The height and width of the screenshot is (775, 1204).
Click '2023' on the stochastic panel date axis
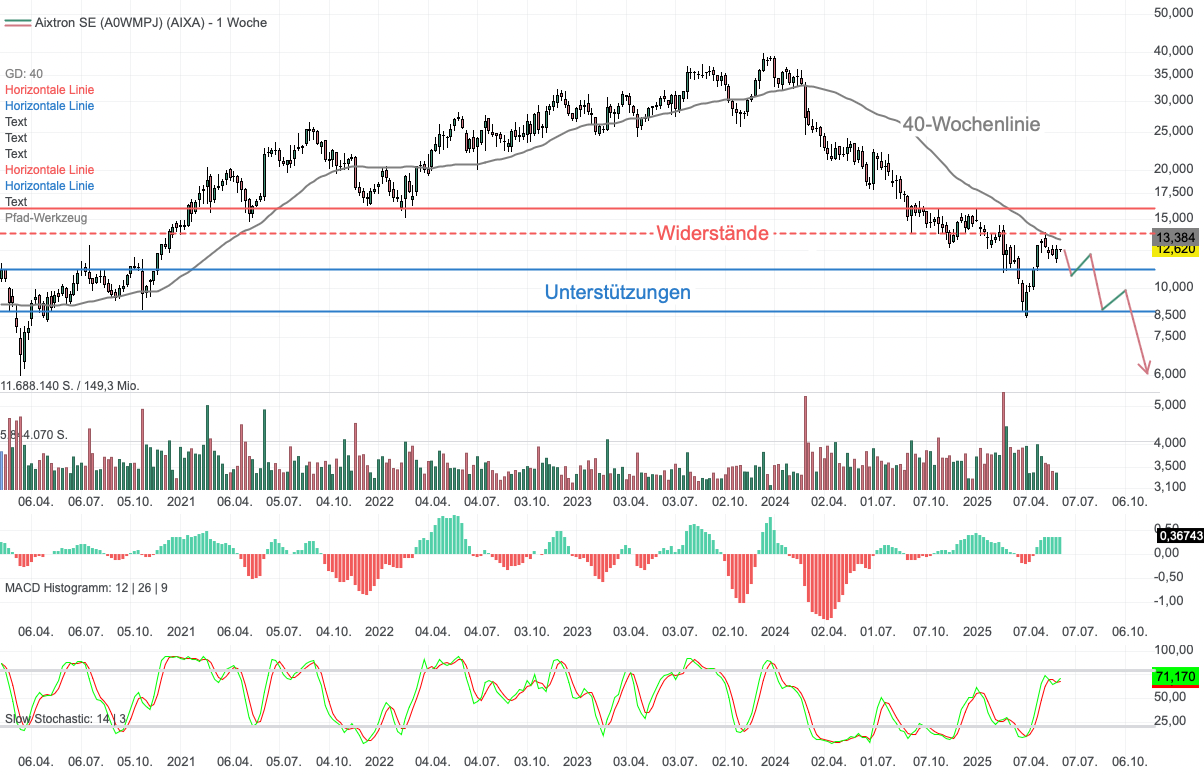[x=577, y=762]
